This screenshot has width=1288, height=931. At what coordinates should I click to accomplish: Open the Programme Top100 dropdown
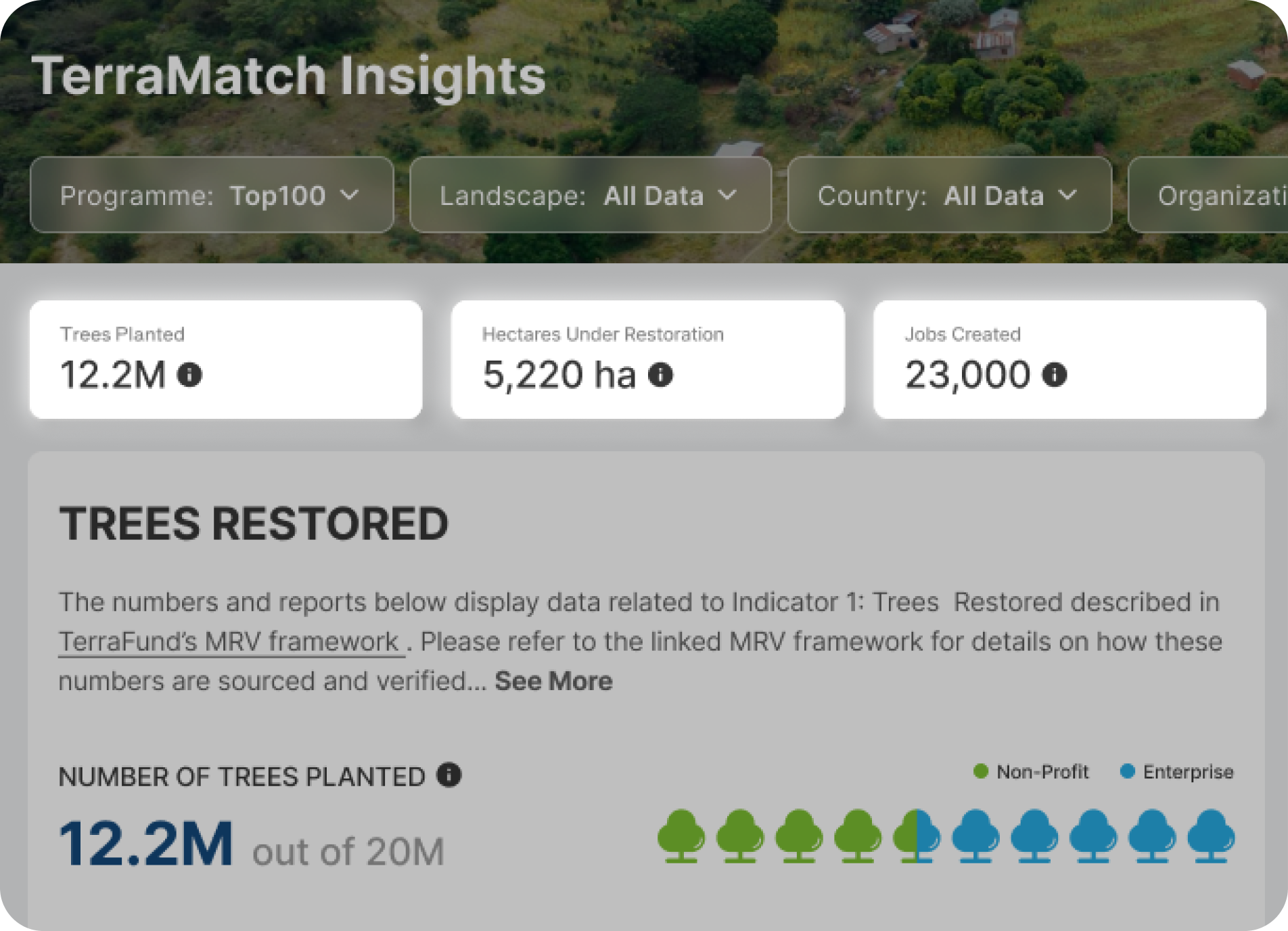point(211,196)
